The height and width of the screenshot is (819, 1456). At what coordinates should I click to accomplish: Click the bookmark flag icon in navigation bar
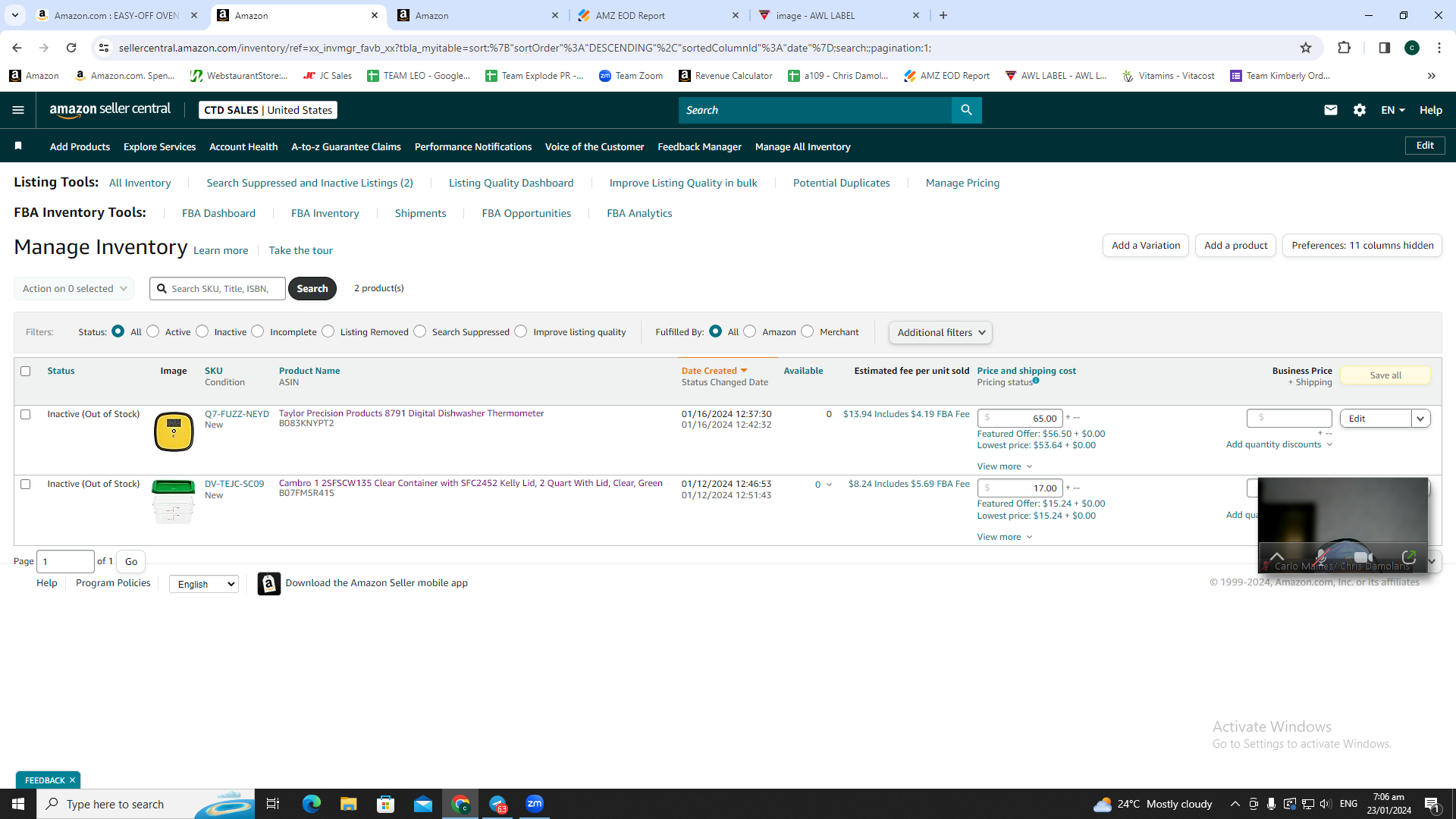pos(18,146)
